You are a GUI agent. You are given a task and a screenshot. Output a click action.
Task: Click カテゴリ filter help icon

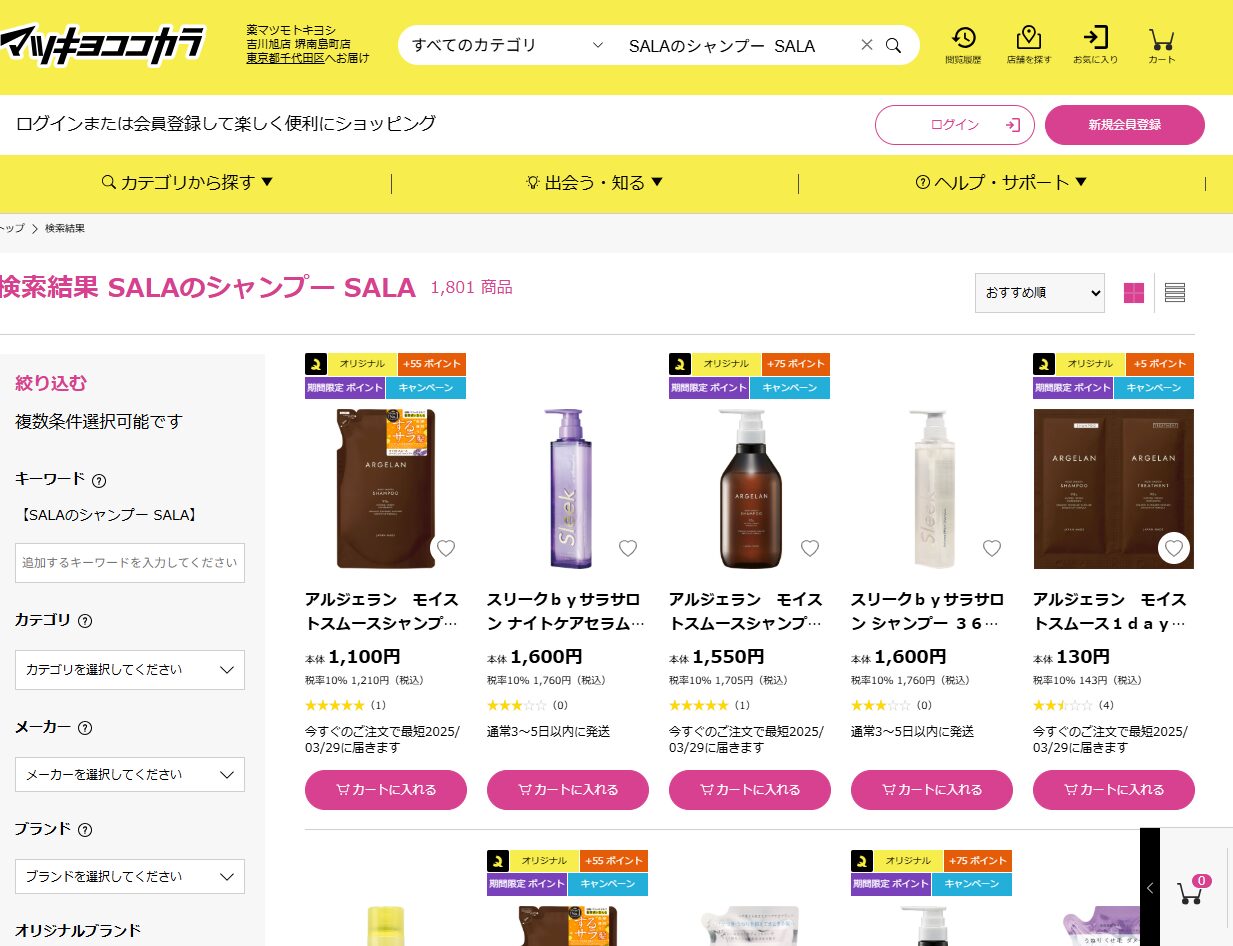pos(85,621)
